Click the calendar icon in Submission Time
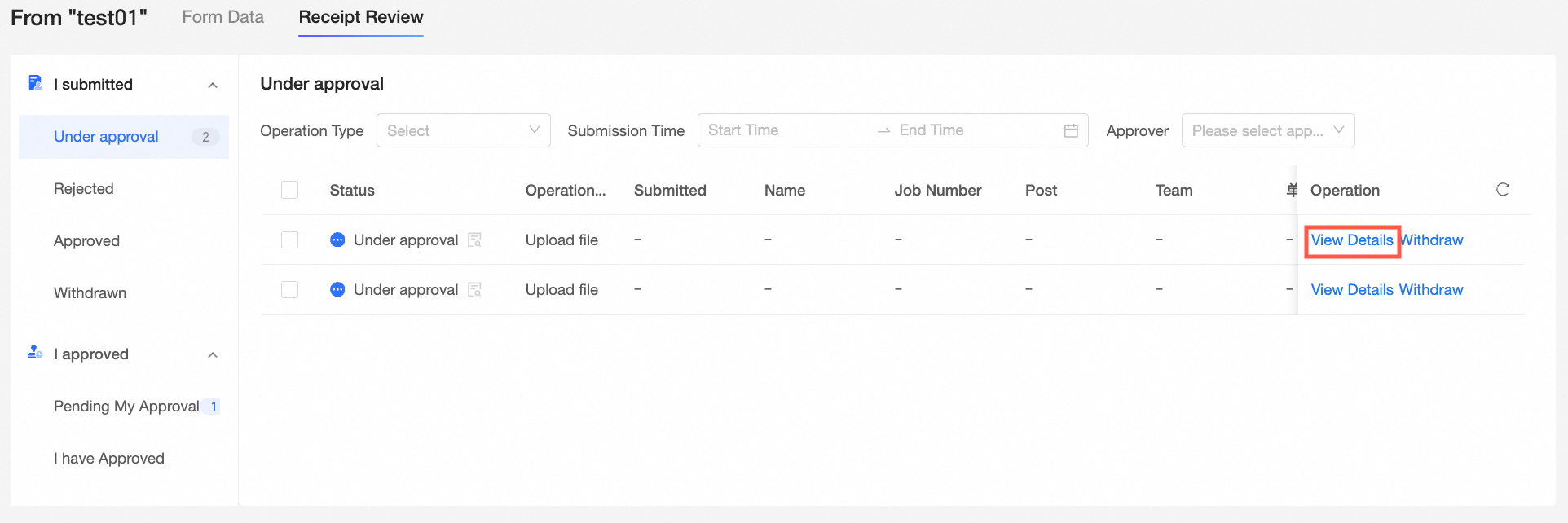 pos(1071,130)
